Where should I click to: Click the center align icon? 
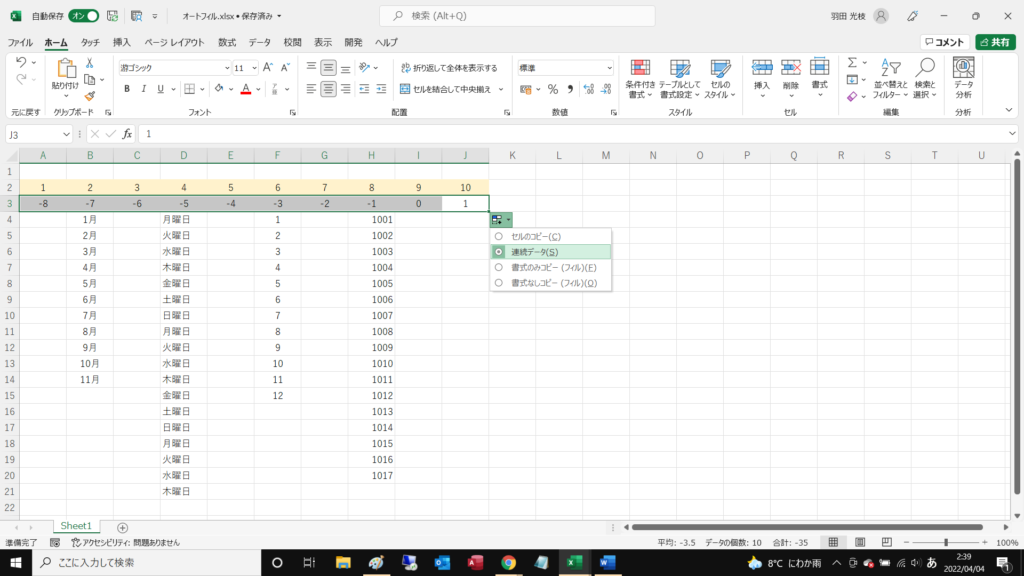pos(328,89)
